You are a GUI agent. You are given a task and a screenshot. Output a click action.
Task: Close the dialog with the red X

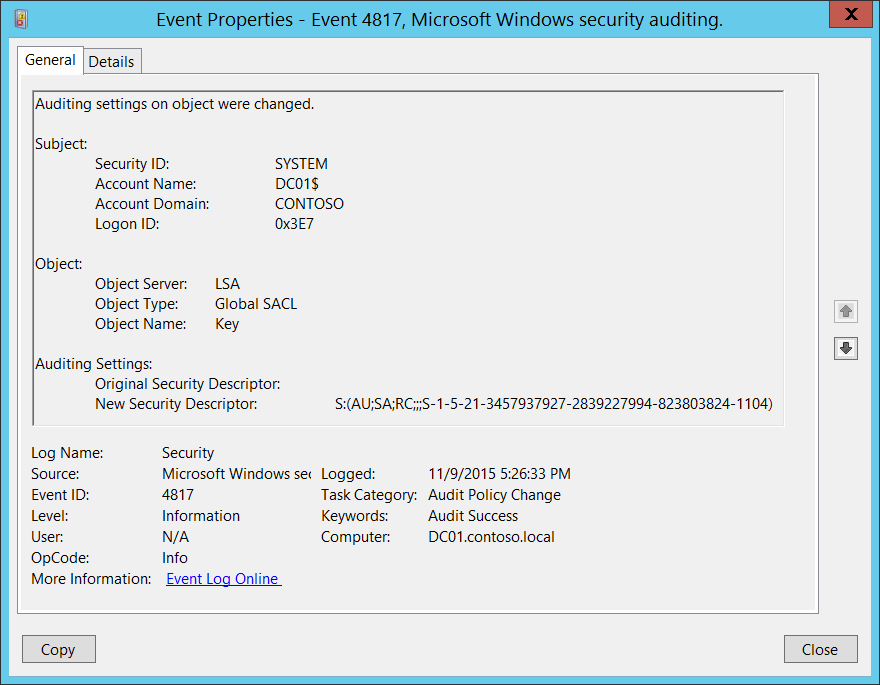coord(849,15)
